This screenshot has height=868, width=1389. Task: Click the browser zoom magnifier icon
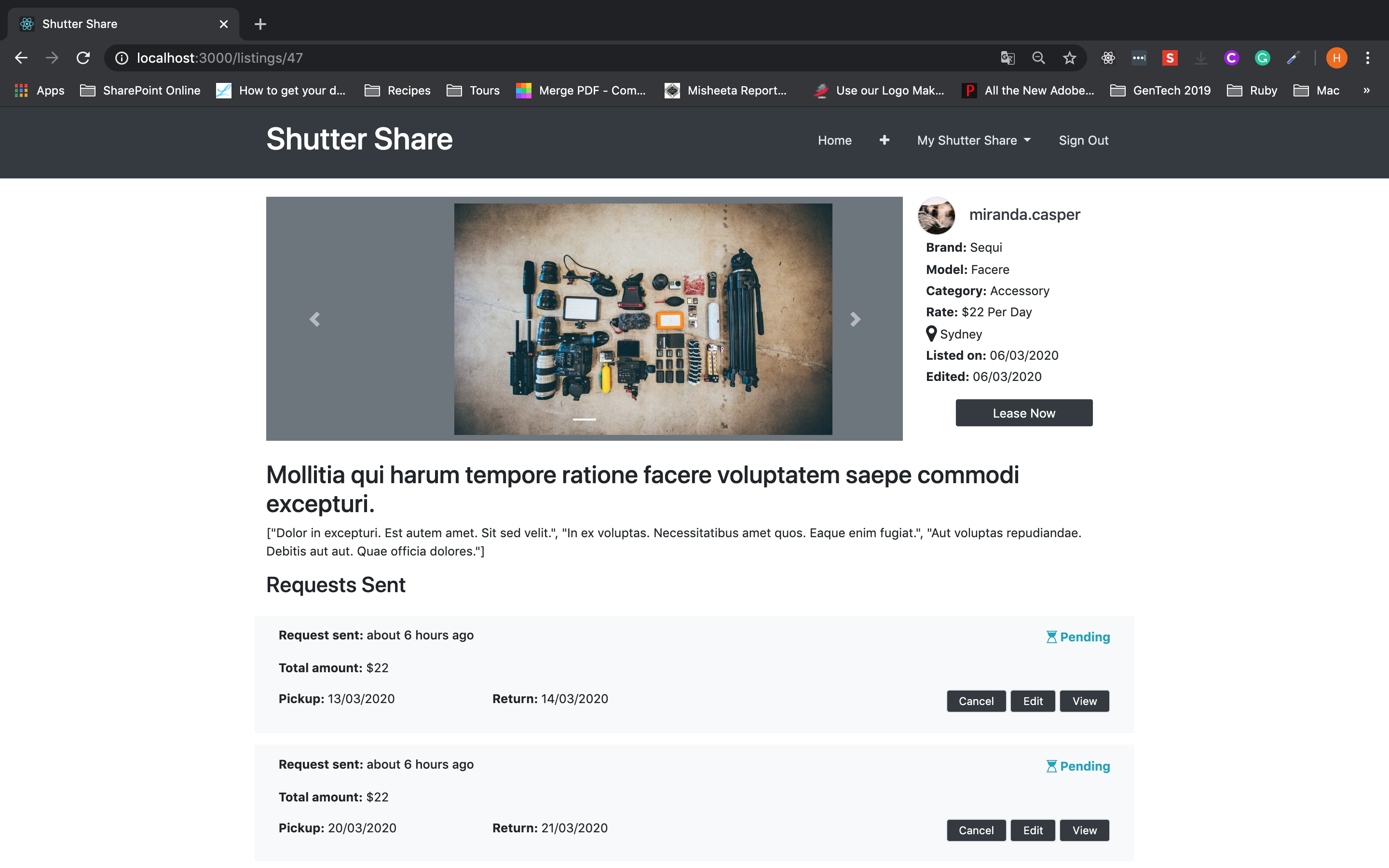click(x=1038, y=58)
